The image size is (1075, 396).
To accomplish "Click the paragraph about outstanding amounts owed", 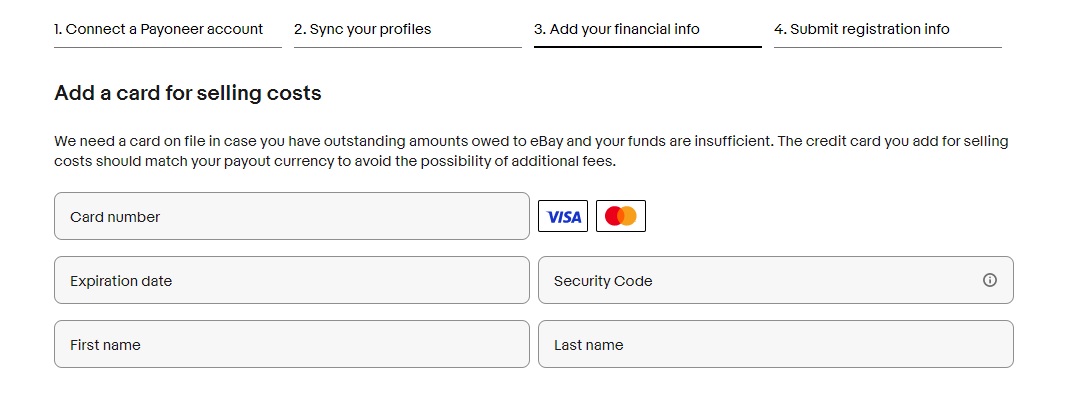I will pyautogui.click(x=531, y=152).
